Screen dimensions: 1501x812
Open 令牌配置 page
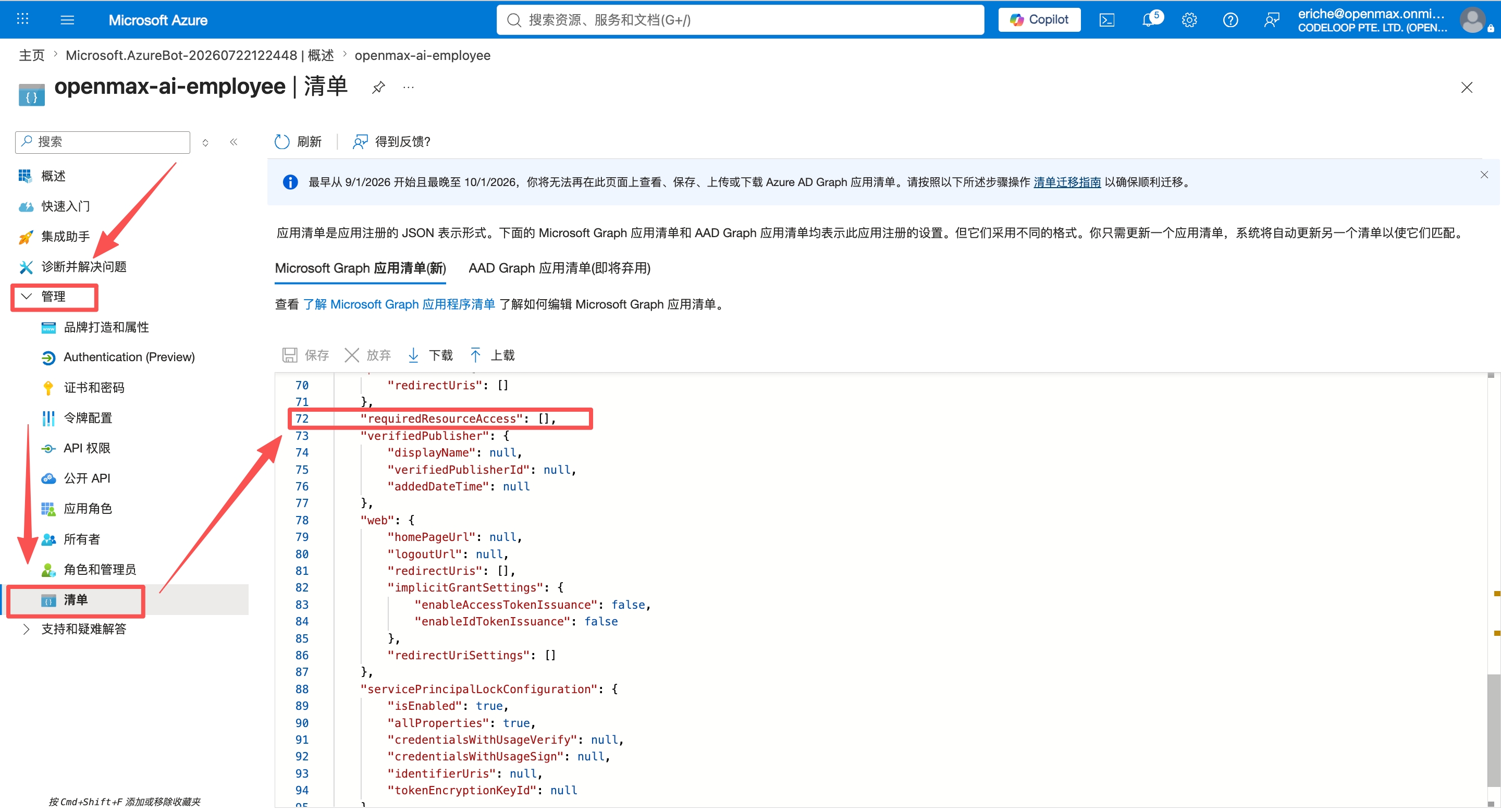click(x=88, y=417)
